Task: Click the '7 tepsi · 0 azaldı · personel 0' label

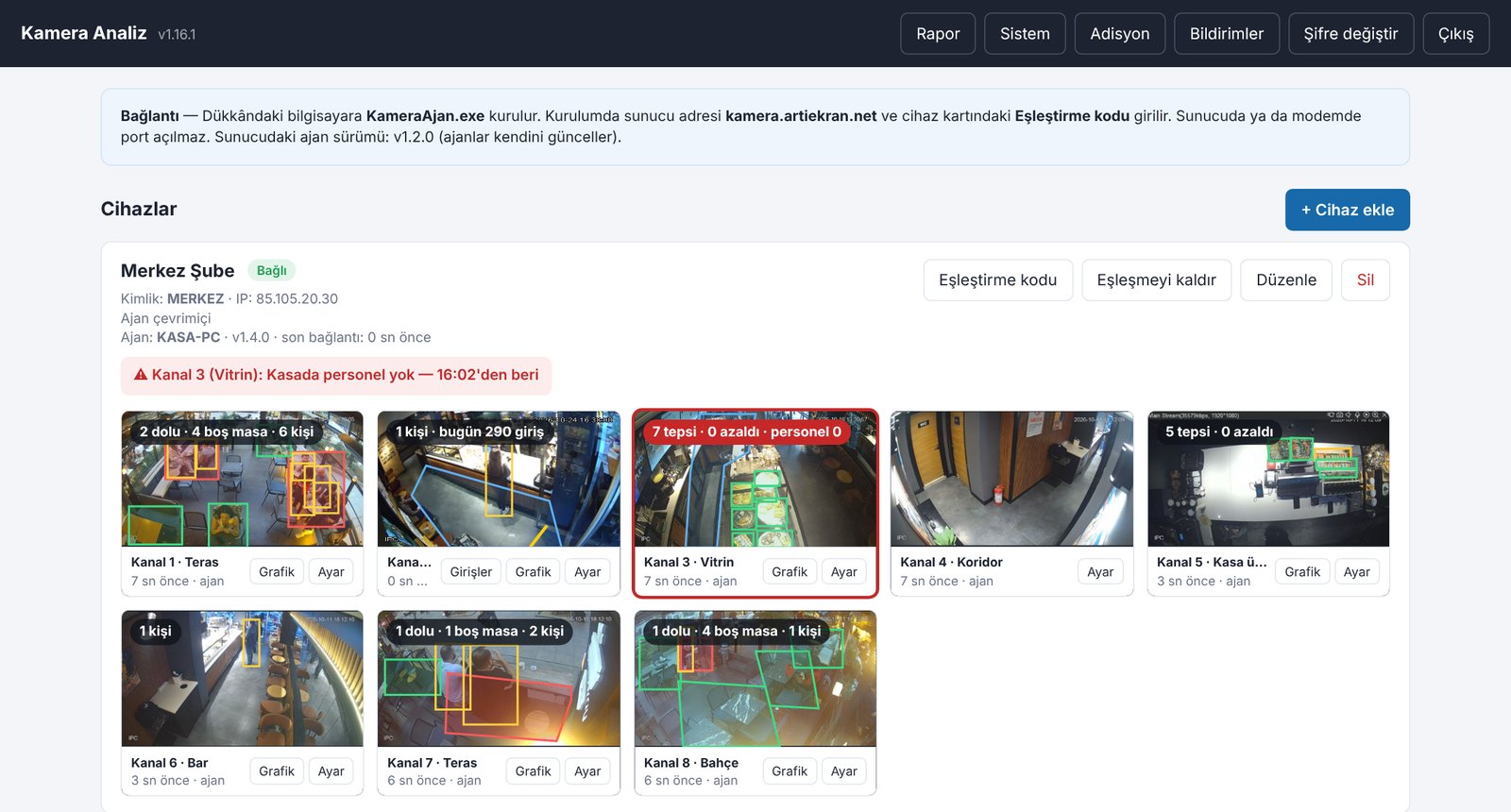Action: 746,431
